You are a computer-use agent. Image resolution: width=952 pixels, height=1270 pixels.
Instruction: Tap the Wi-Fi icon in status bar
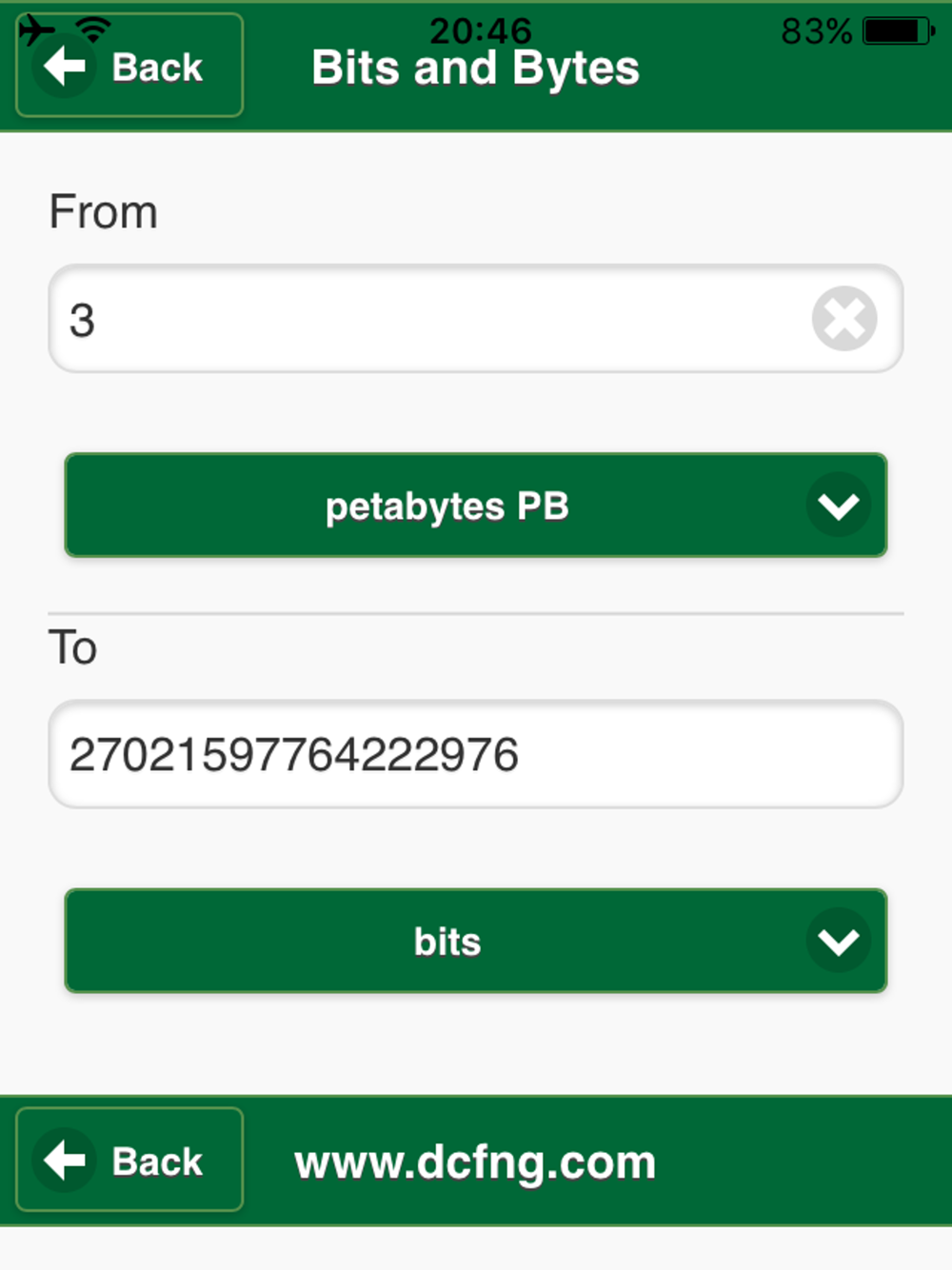93,30
